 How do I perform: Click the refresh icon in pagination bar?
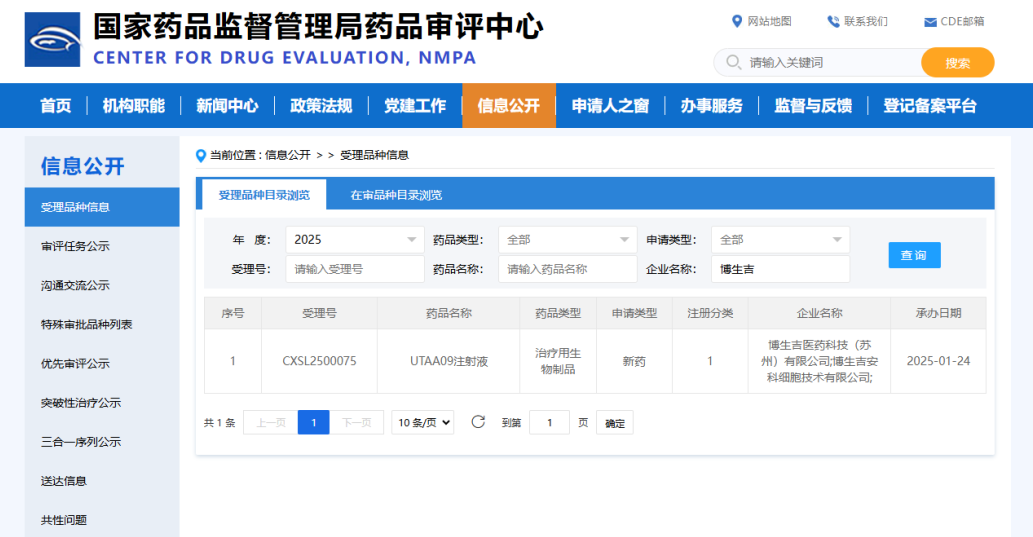click(x=478, y=422)
